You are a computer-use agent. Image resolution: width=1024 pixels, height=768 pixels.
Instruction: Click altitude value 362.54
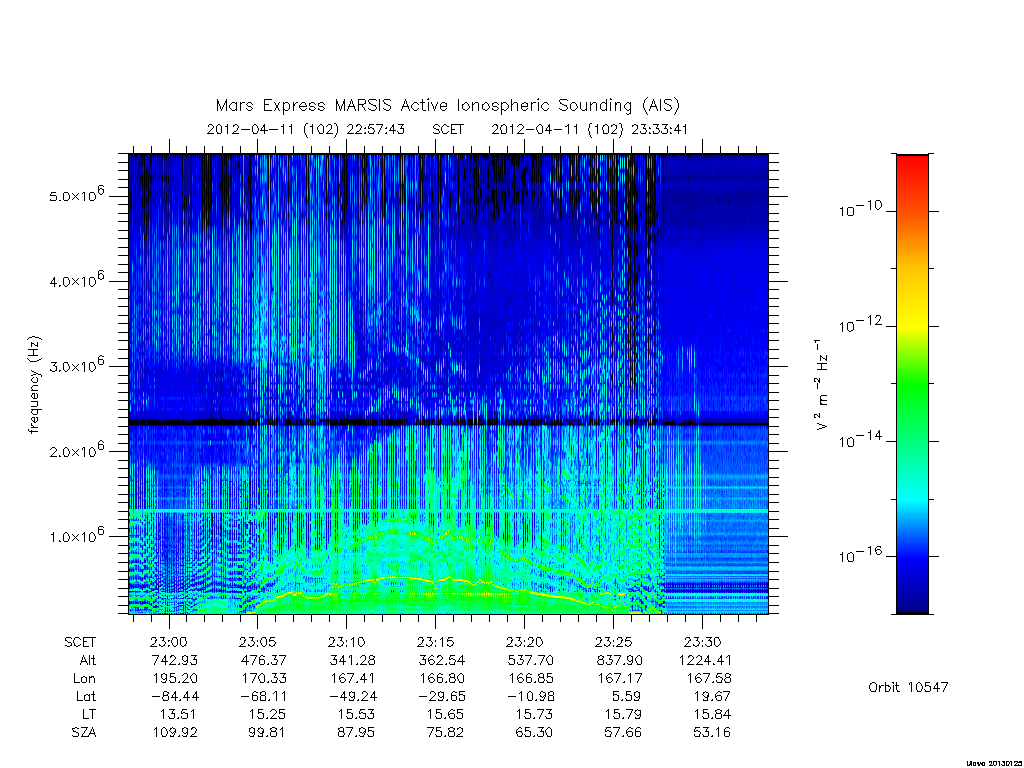[x=441, y=660]
